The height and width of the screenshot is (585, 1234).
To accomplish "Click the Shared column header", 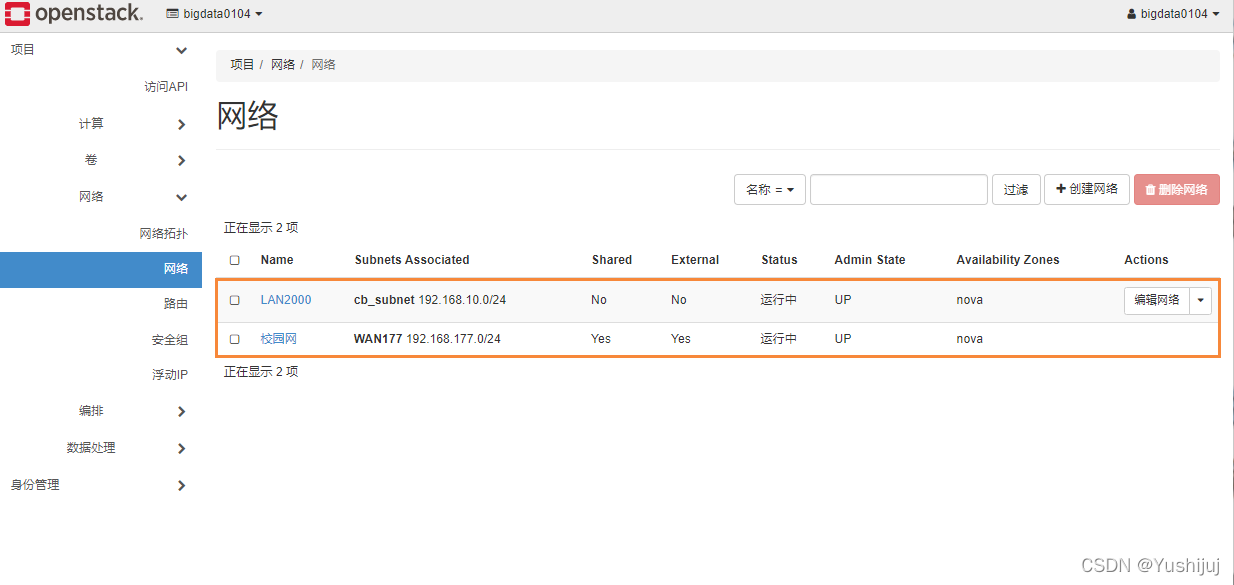I will (x=612, y=260).
